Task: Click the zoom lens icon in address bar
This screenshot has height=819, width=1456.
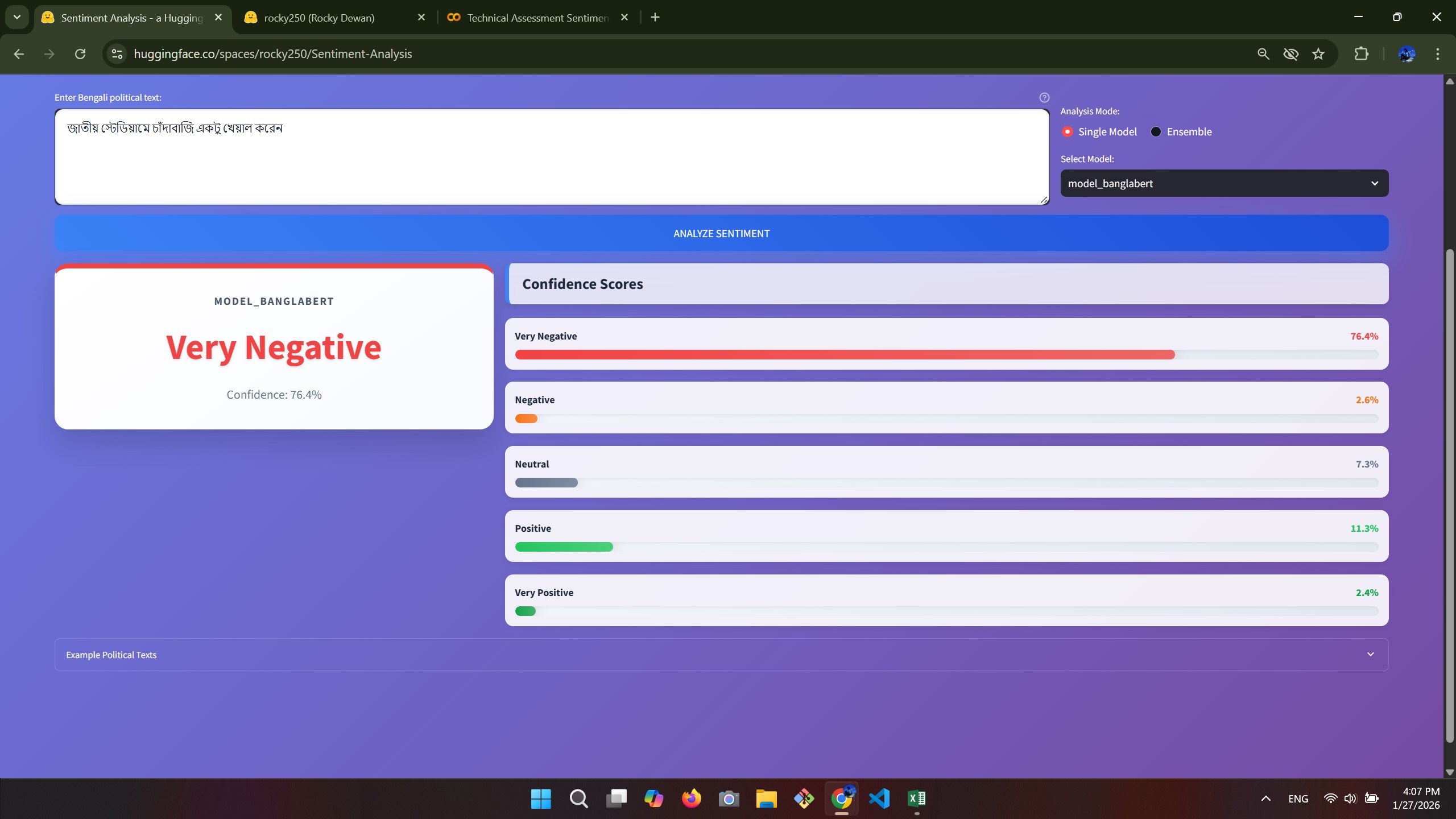Action: (x=1263, y=54)
